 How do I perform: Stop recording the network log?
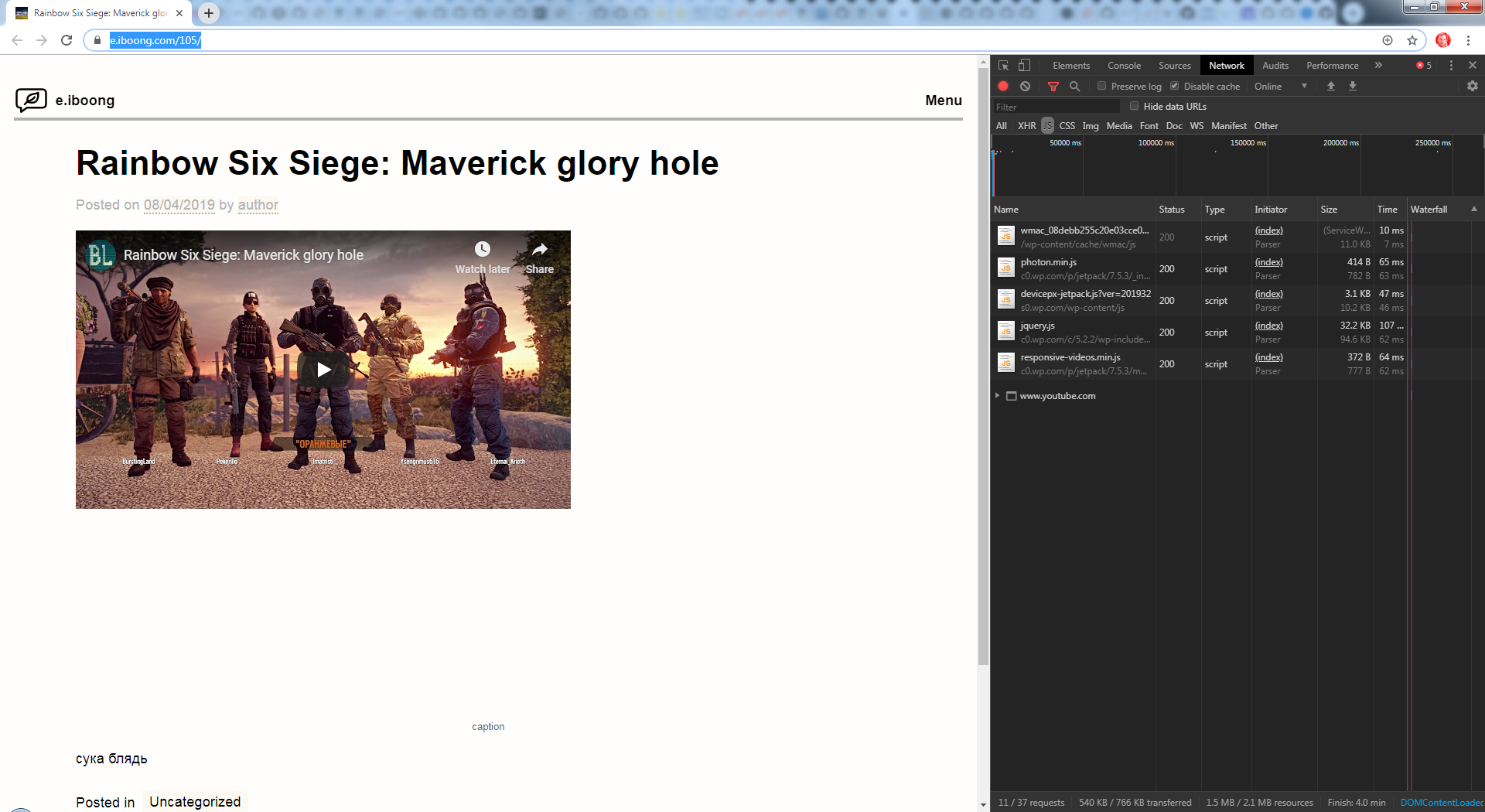pyautogui.click(x=1003, y=86)
